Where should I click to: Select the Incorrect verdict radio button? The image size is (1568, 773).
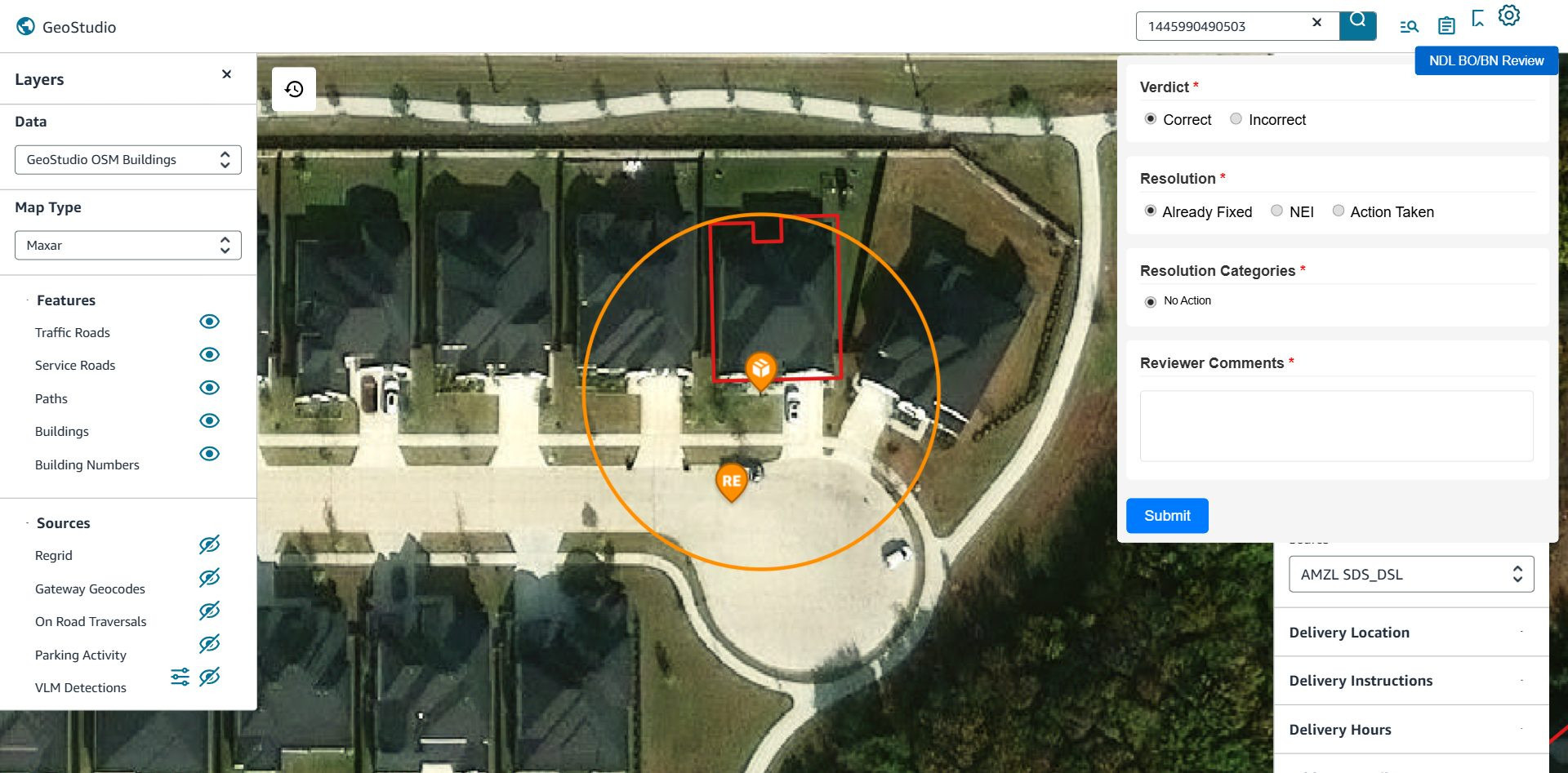pyautogui.click(x=1236, y=119)
